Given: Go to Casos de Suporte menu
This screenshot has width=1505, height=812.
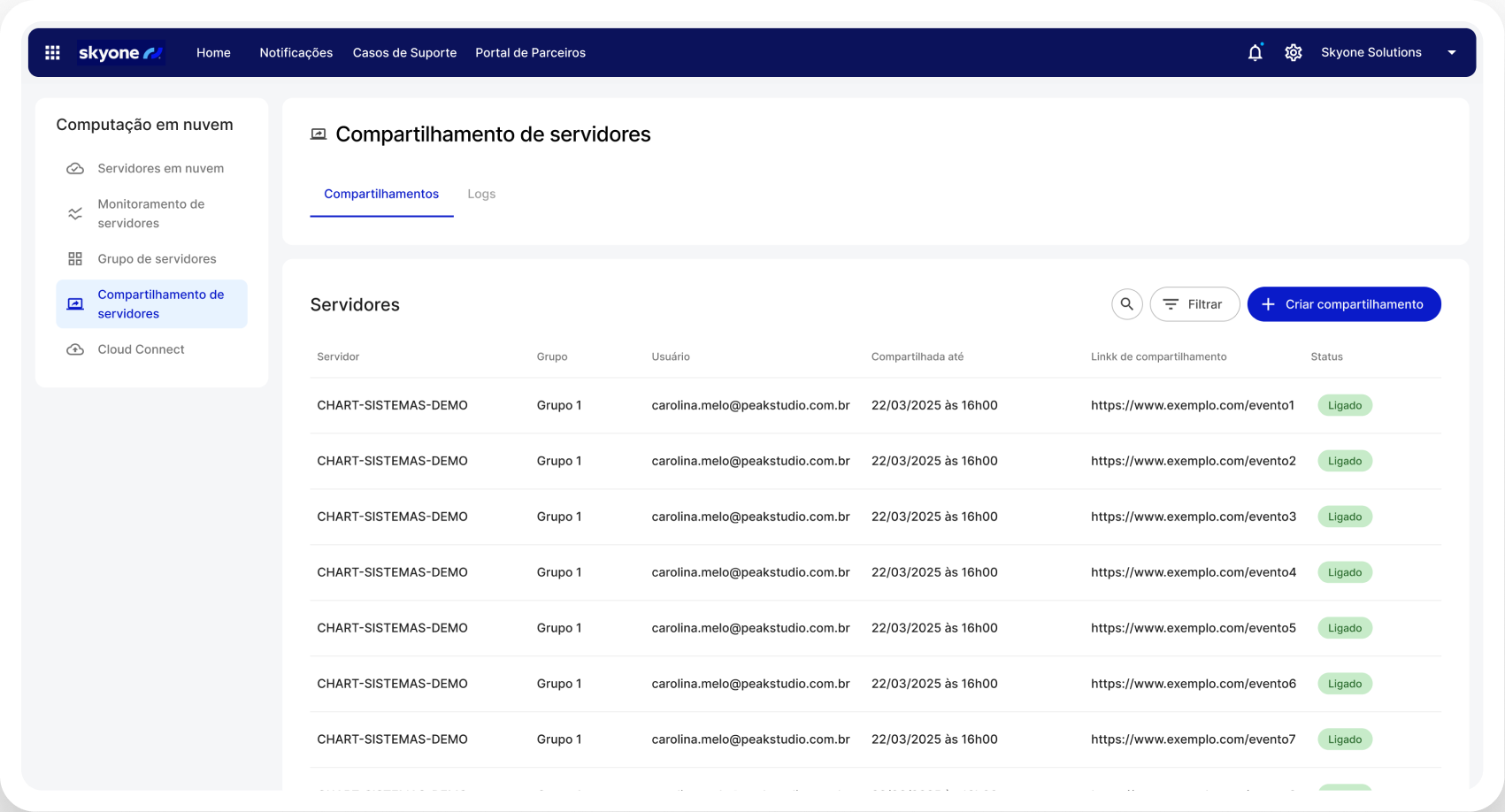Looking at the screenshot, I should click(x=404, y=53).
